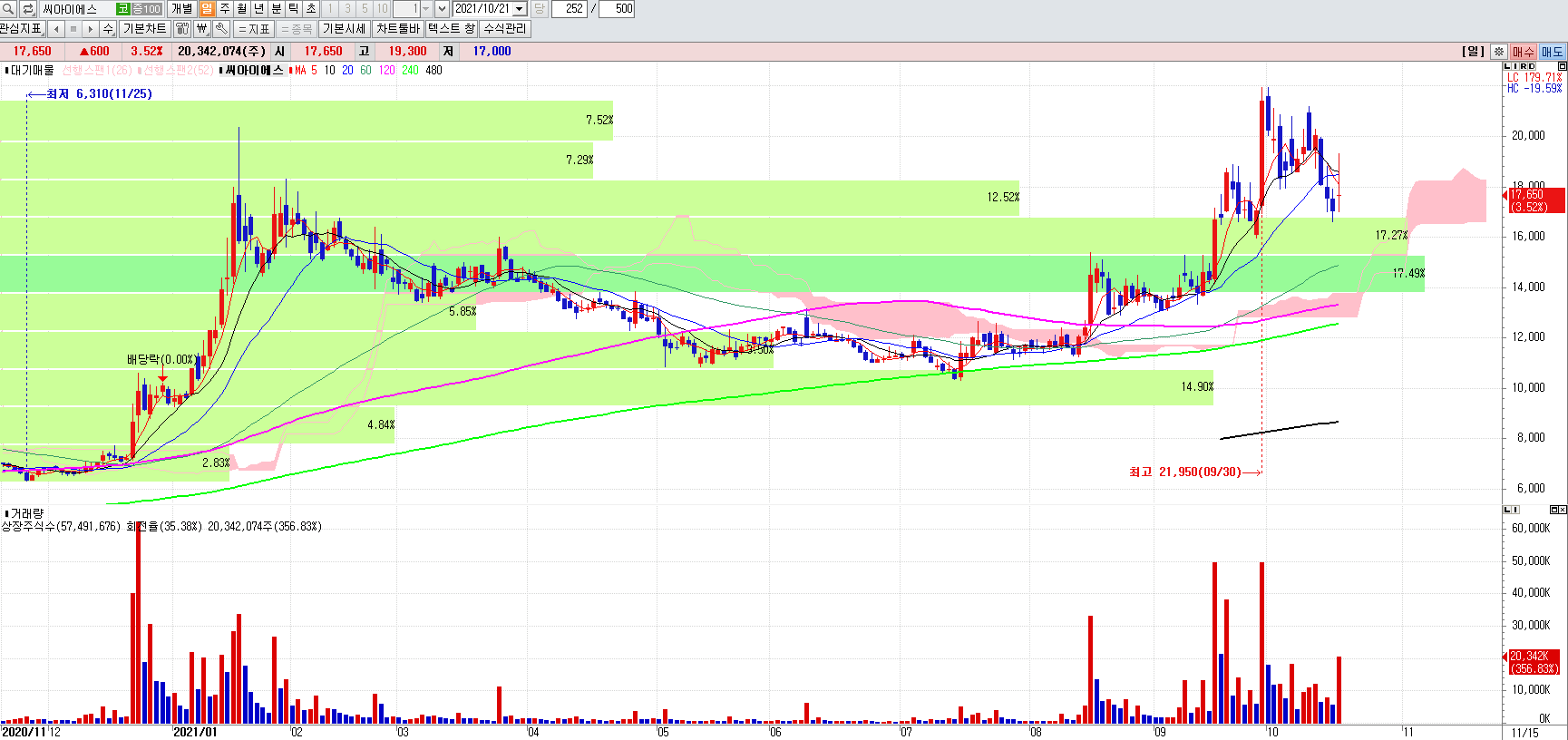Click the 수 adjusted price button

[x=108, y=29]
